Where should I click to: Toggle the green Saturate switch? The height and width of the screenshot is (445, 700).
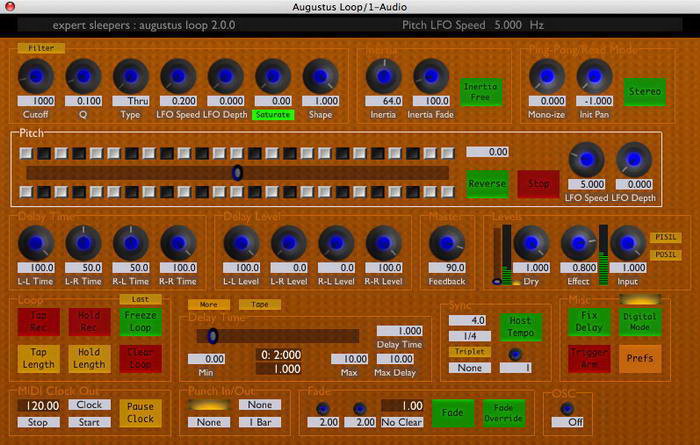272,115
